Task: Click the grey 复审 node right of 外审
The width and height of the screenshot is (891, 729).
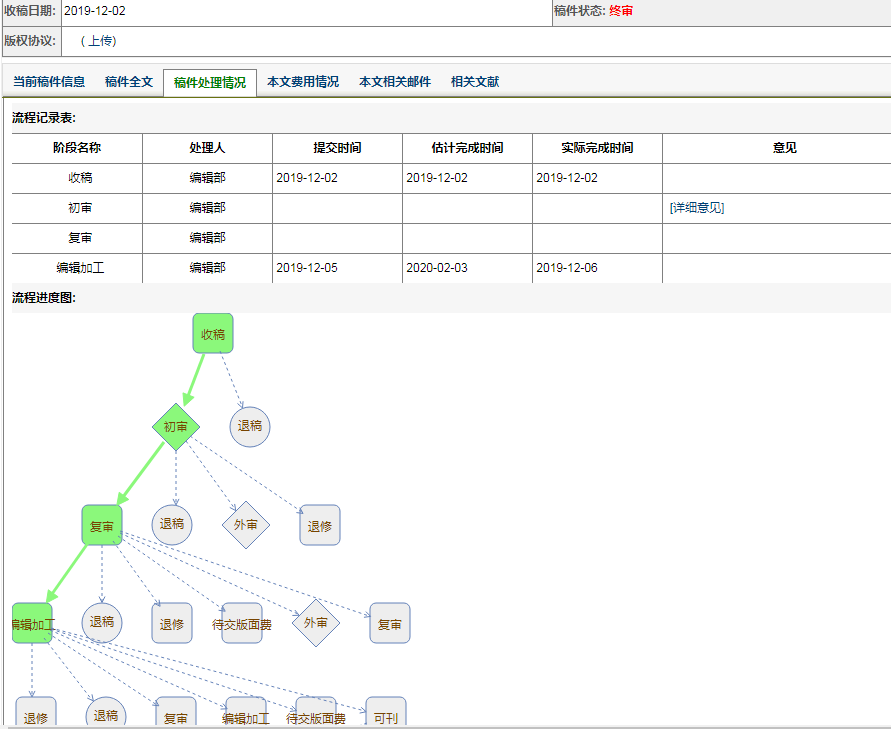Action: tap(389, 623)
